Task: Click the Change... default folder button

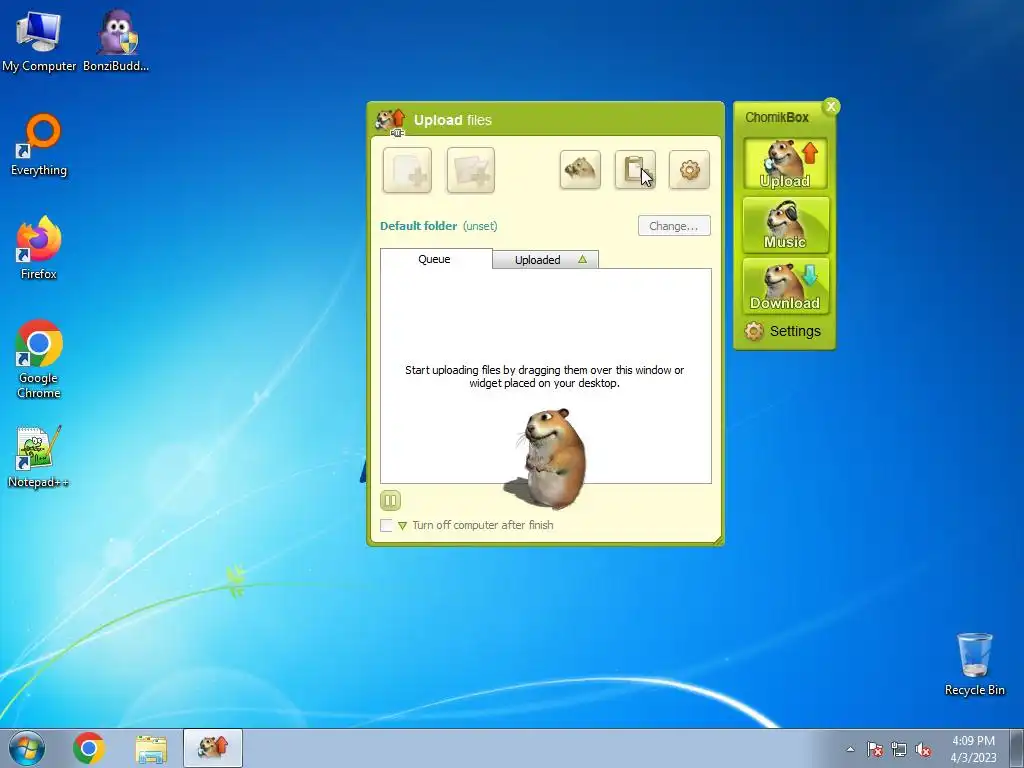Action: pos(674,226)
